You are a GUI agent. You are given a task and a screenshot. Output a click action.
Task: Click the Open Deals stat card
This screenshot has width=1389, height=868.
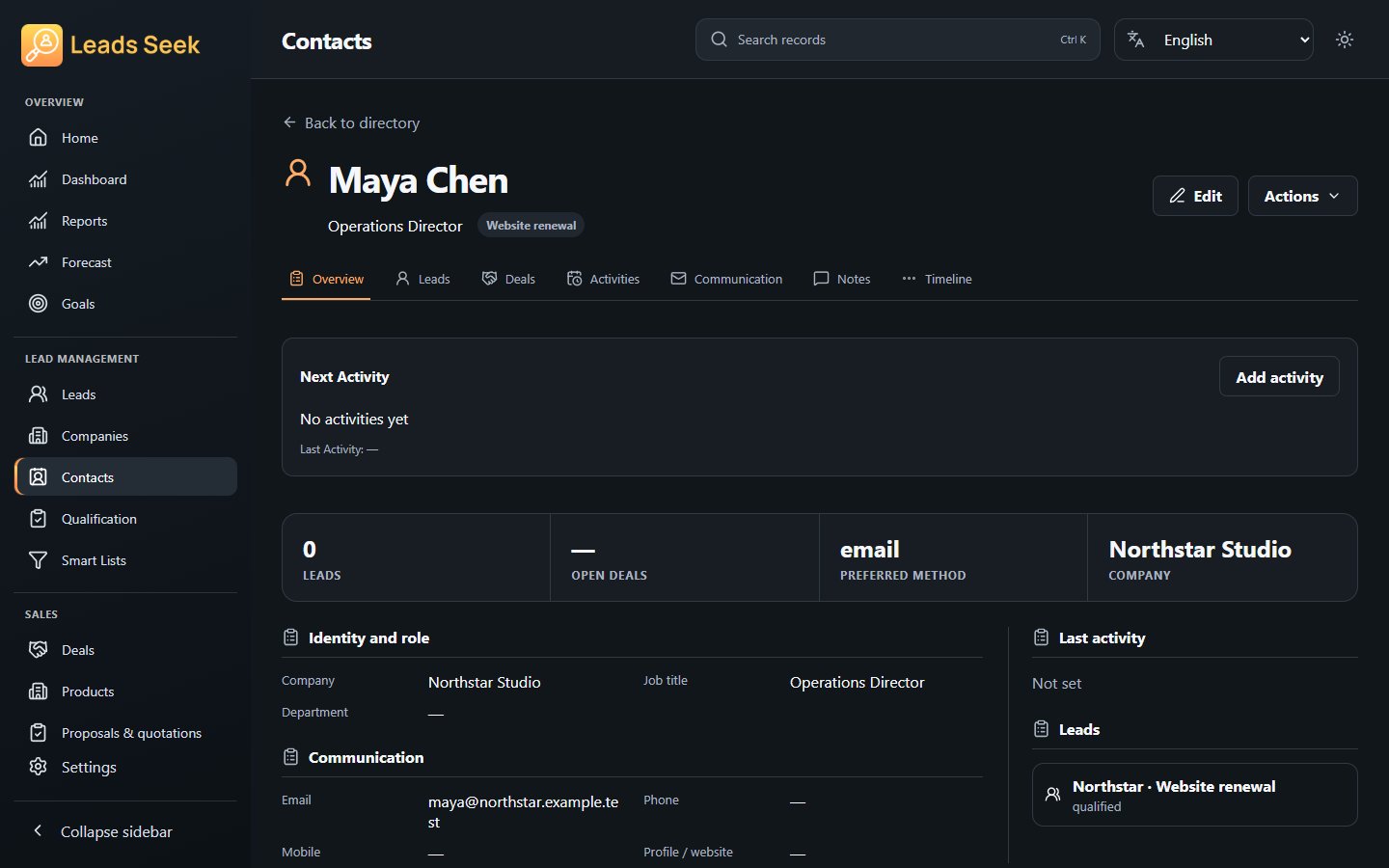685,557
